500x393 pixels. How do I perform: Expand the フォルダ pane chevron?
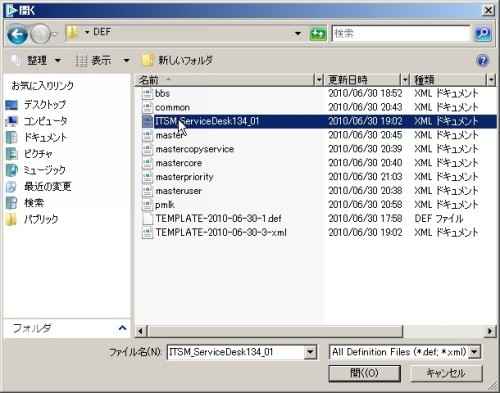click(122, 328)
